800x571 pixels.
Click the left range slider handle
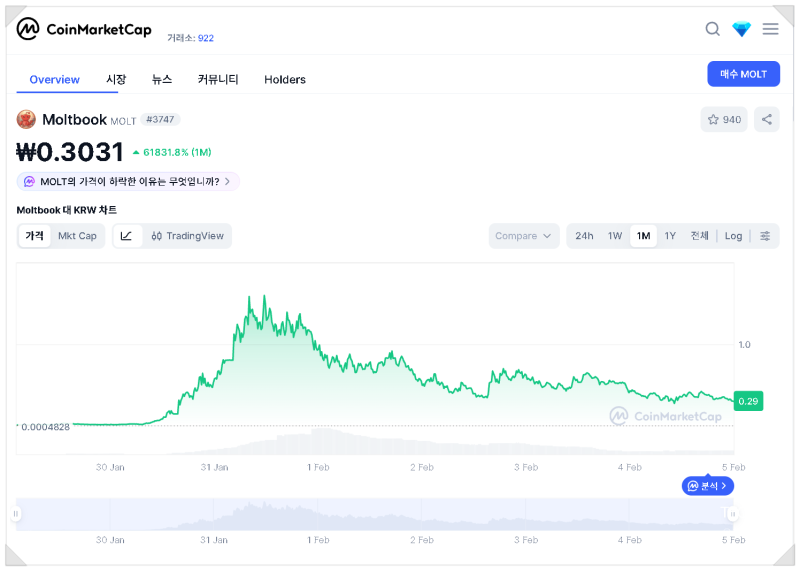pyautogui.click(x=16, y=514)
